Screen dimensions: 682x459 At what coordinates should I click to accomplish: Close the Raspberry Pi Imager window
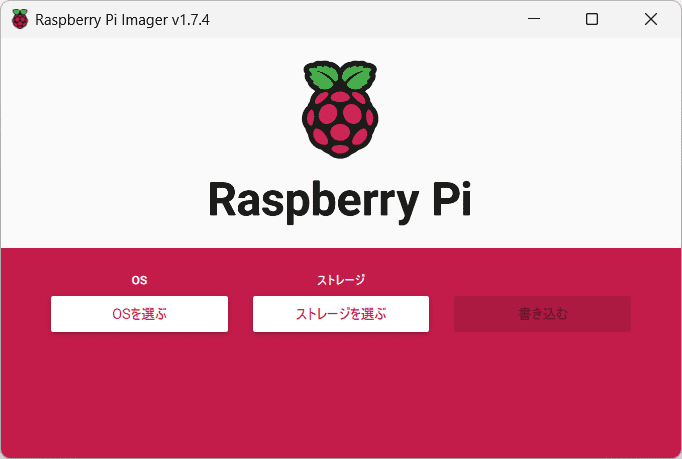click(651, 19)
